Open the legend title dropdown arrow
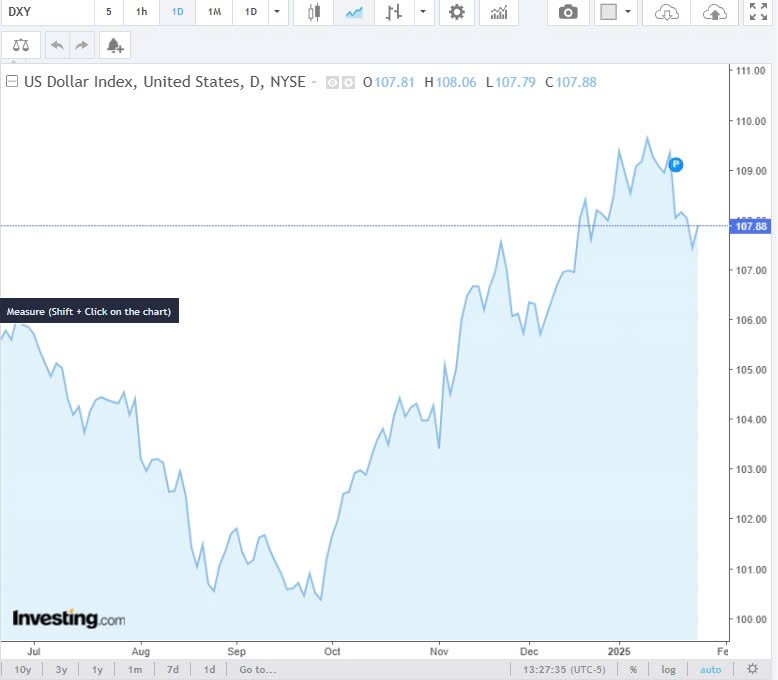Viewport: 778px width, 680px height. [314, 82]
